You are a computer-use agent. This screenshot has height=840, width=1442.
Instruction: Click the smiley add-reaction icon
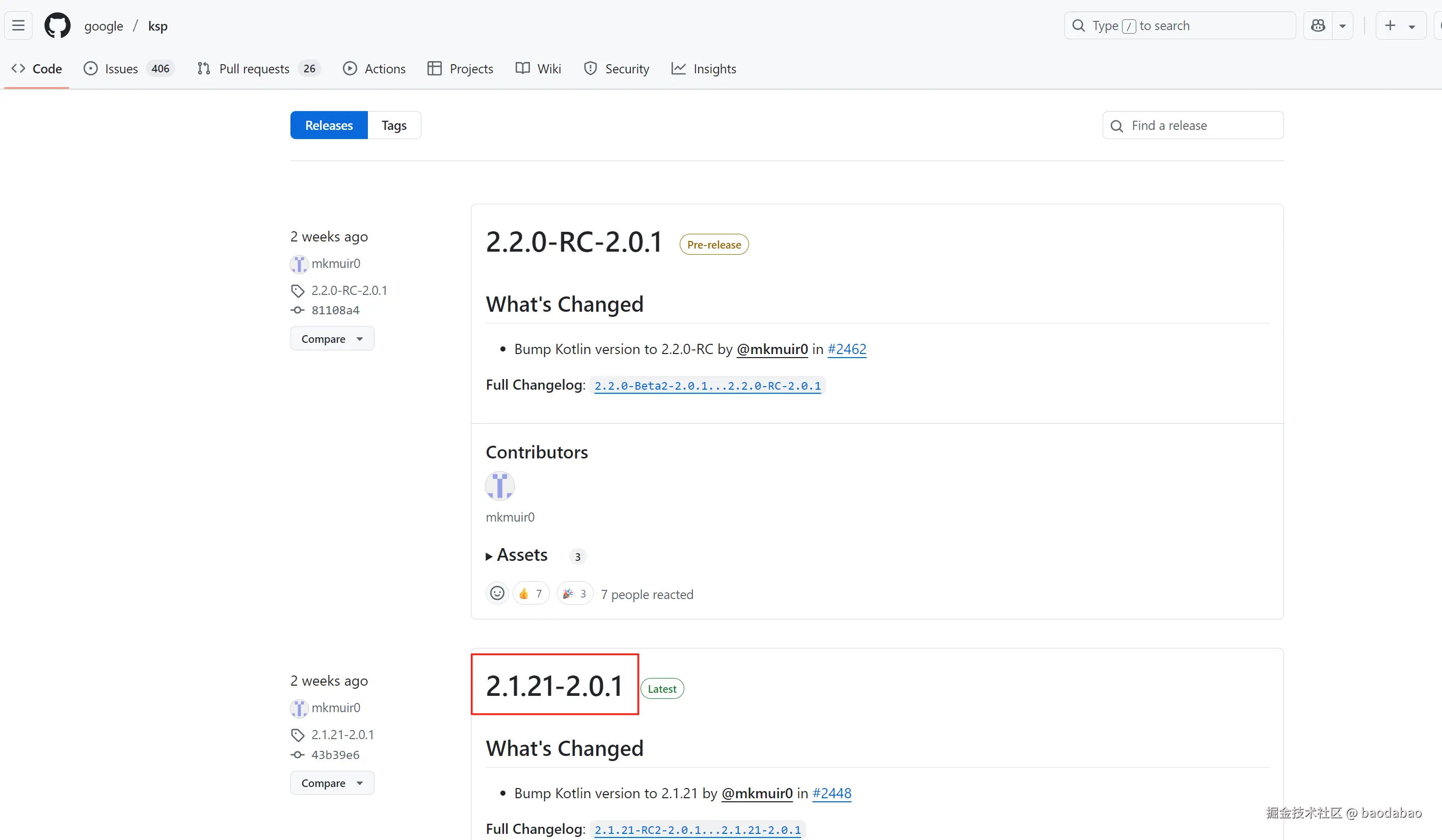point(497,593)
